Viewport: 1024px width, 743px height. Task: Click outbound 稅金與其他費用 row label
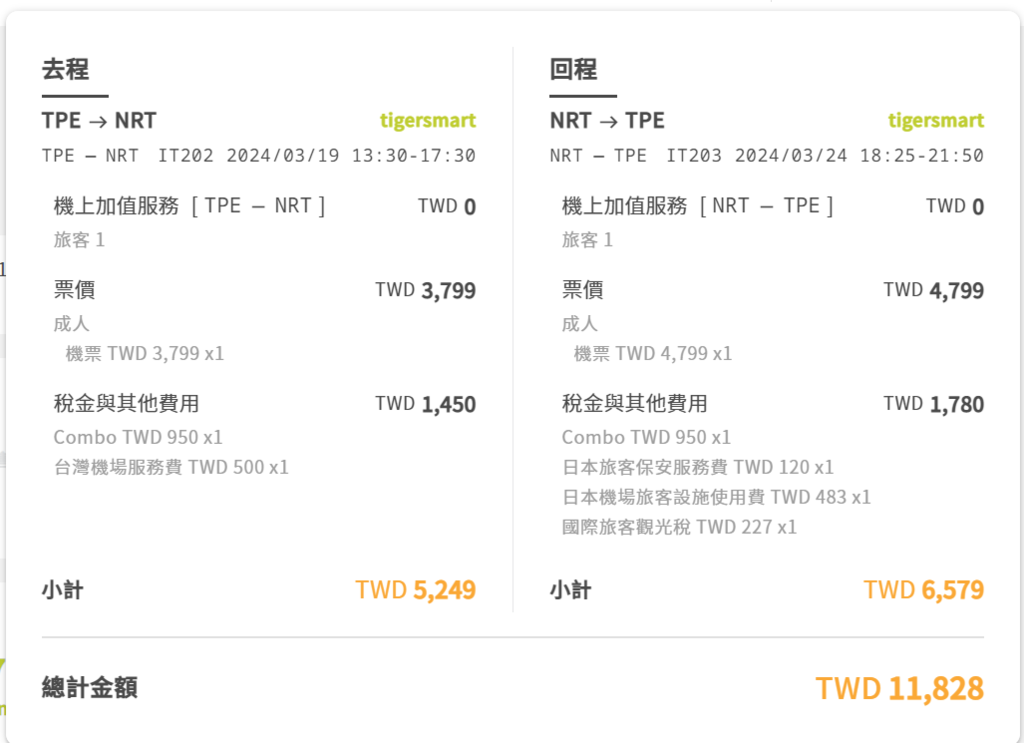click(x=127, y=403)
